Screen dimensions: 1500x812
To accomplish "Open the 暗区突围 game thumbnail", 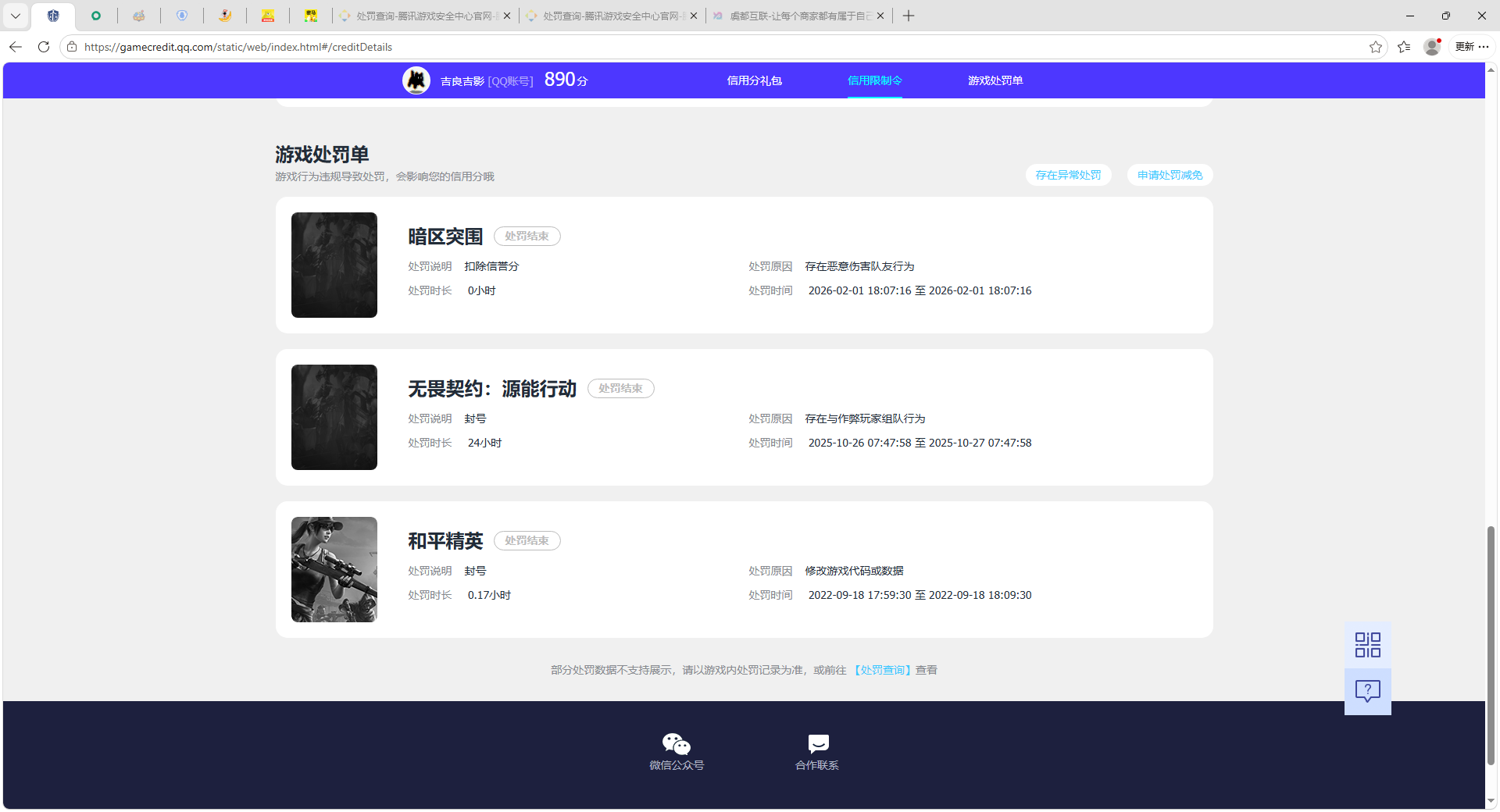I will 334,265.
